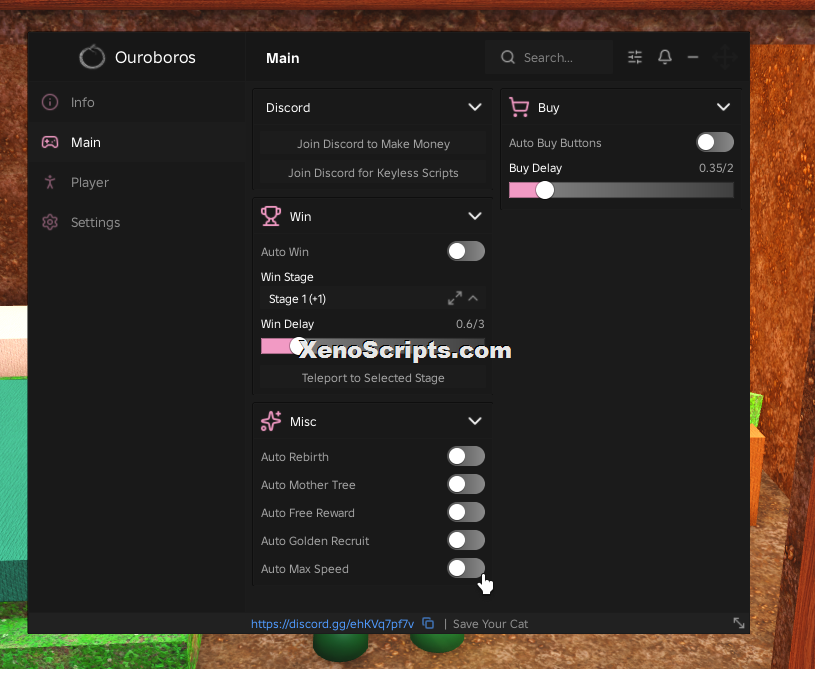Collapse the Win section chevron

point(475,216)
